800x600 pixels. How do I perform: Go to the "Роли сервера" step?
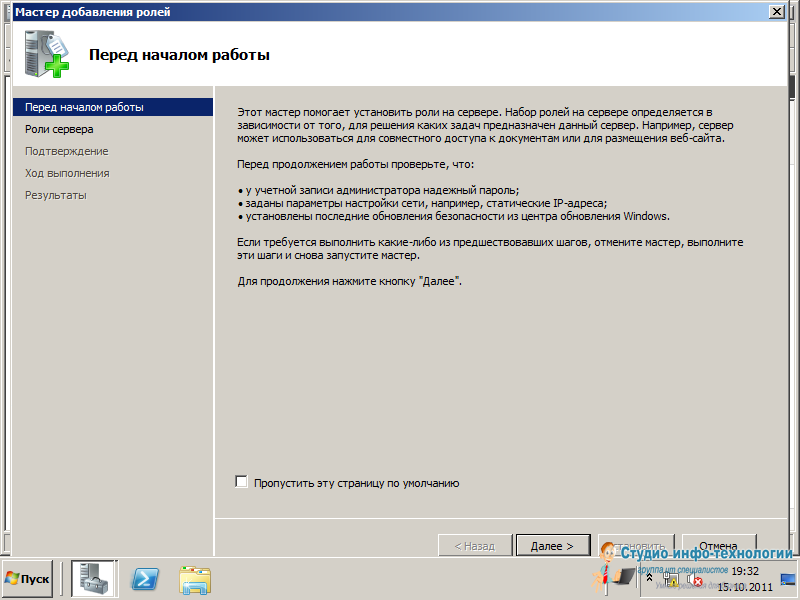click(59, 129)
